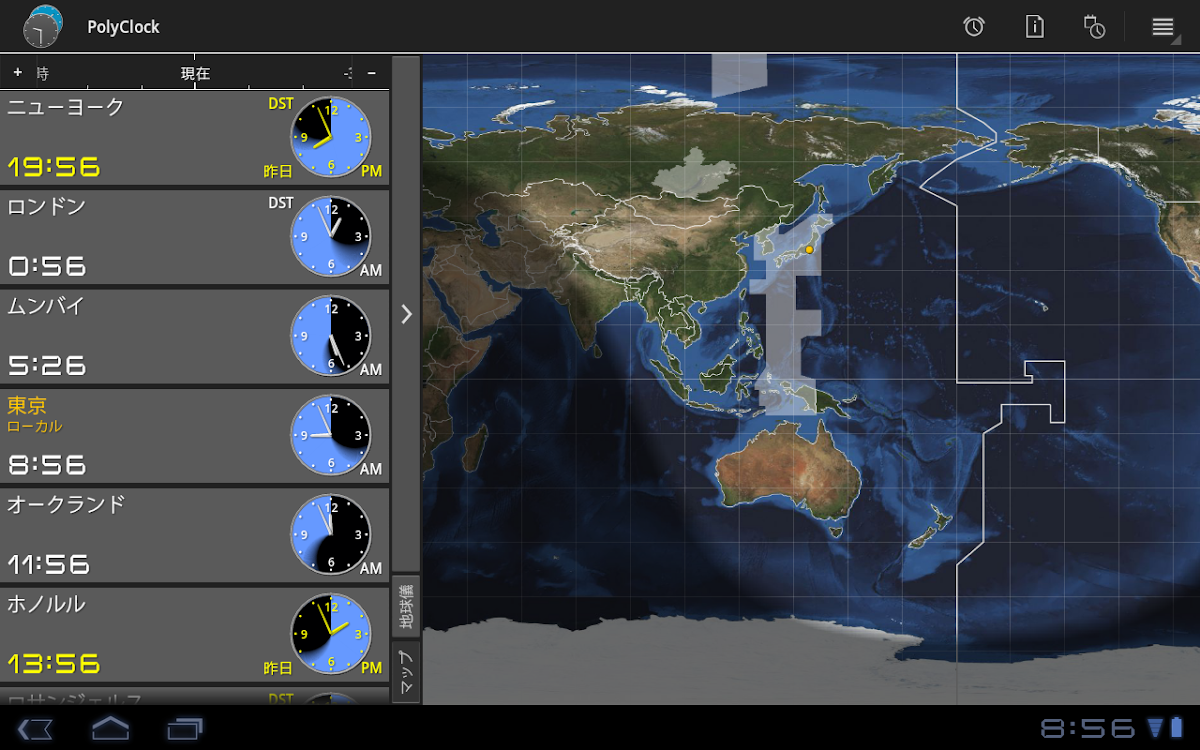Open the overflow menu icon

click(x=1162, y=27)
